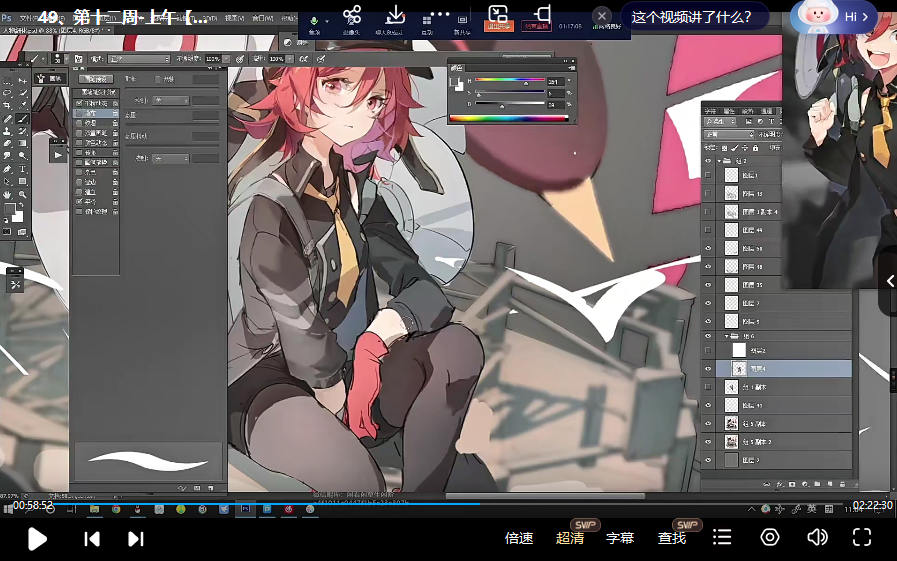This screenshot has width=897, height=561.
Task: Go to the previous video
Action: tap(91, 539)
